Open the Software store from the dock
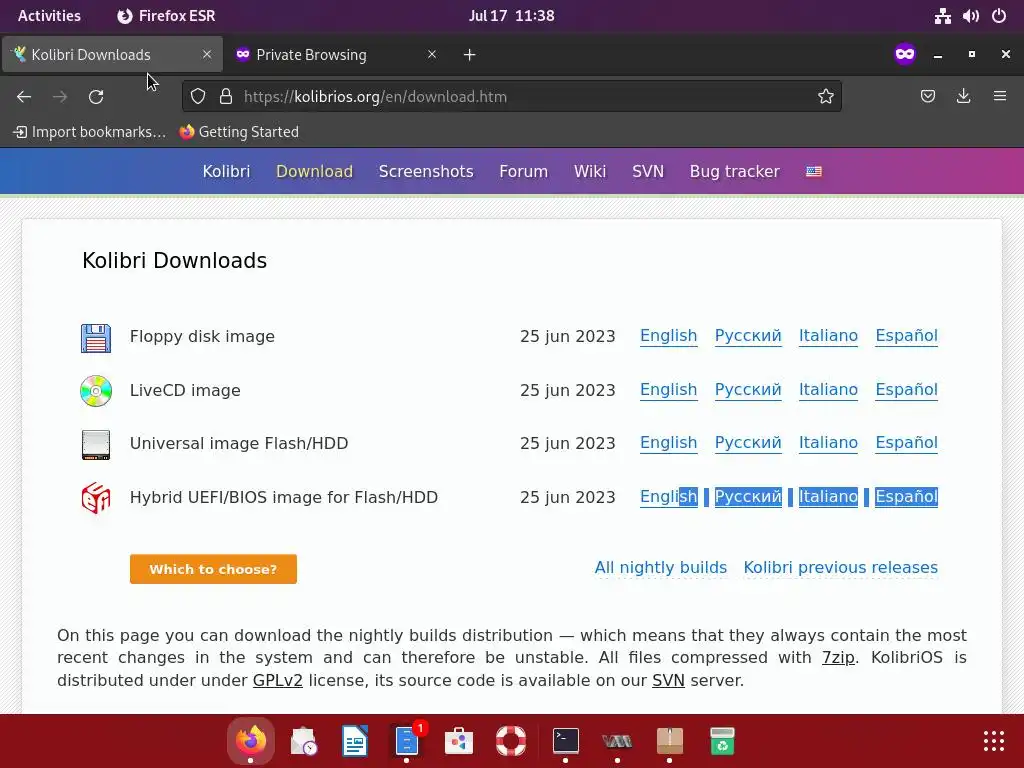Image resolution: width=1024 pixels, height=768 pixels. pyautogui.click(x=459, y=741)
